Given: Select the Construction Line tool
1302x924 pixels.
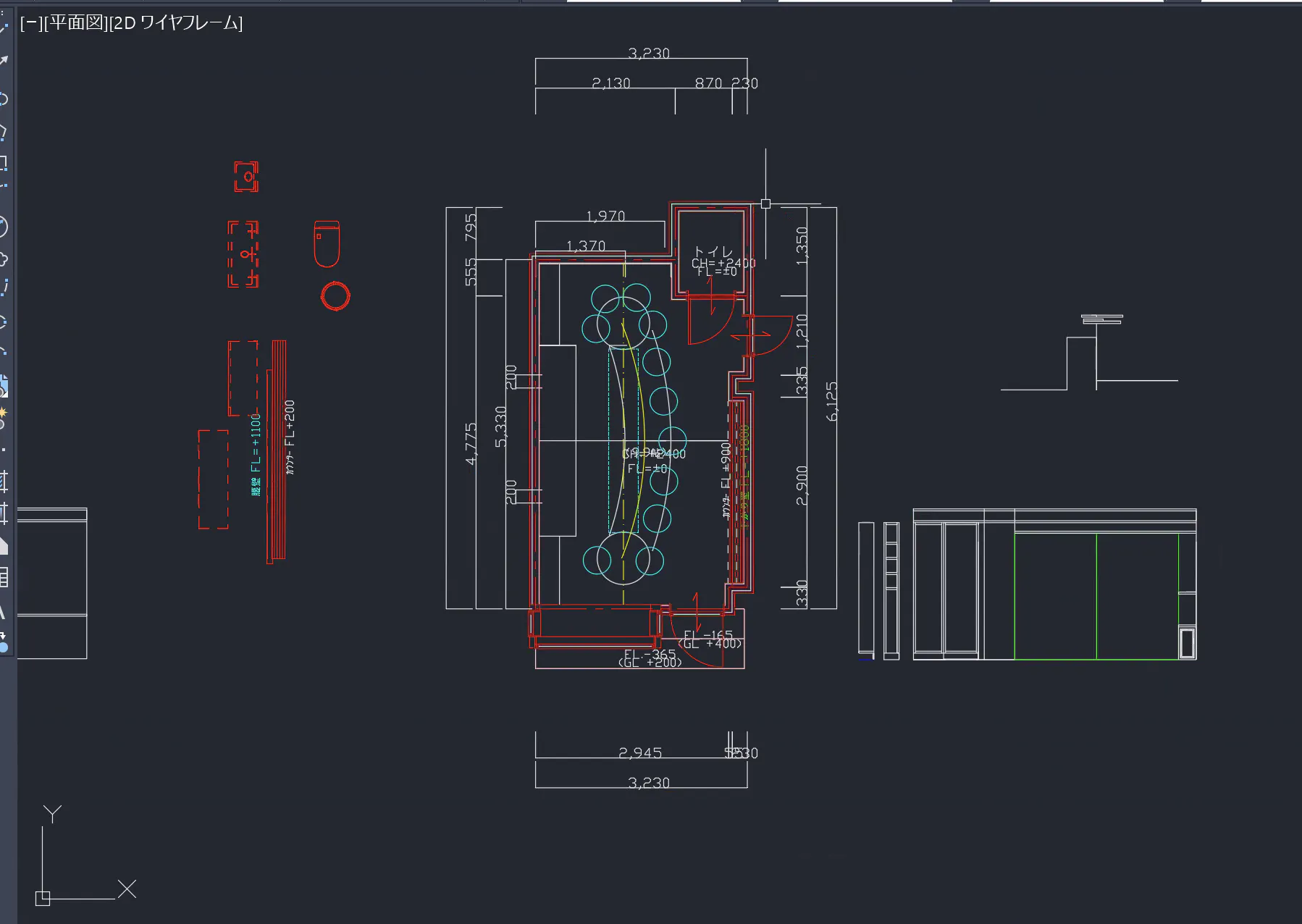Looking at the screenshot, I should [4, 62].
